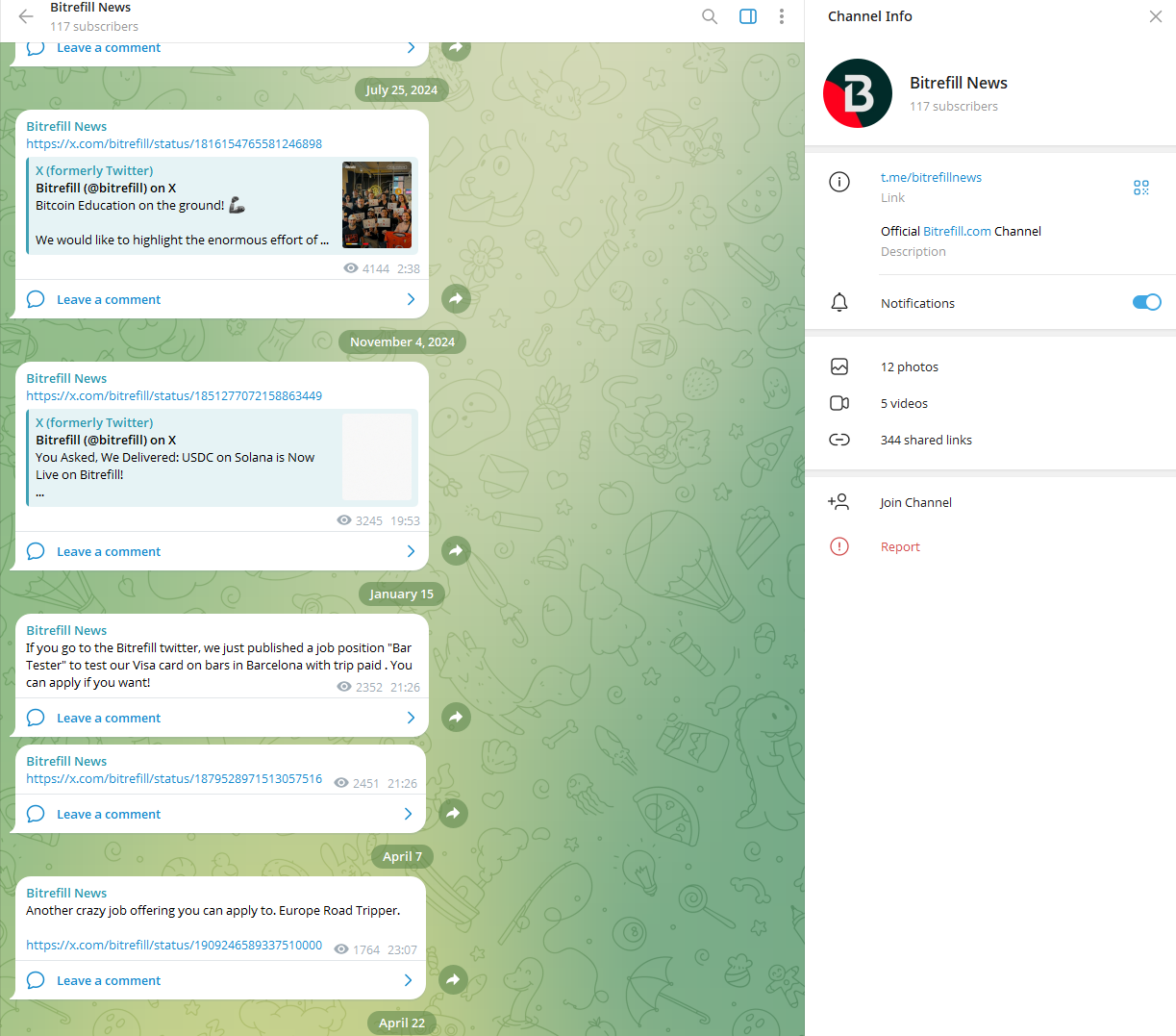Click the April 7 date badge
Screen dimensions: 1176x1036
coord(402,856)
